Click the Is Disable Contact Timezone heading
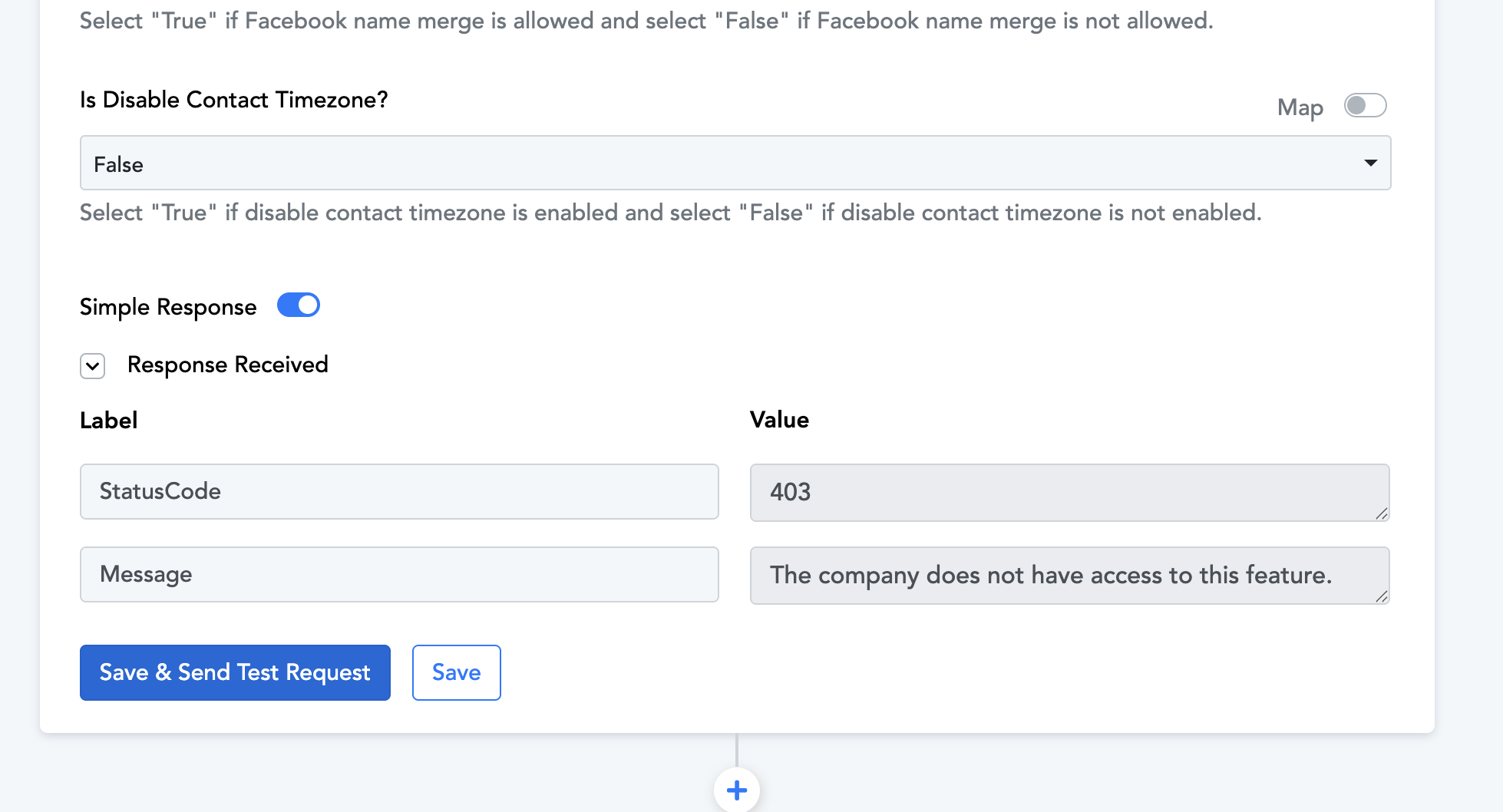This screenshot has height=812, width=1503. [234, 100]
